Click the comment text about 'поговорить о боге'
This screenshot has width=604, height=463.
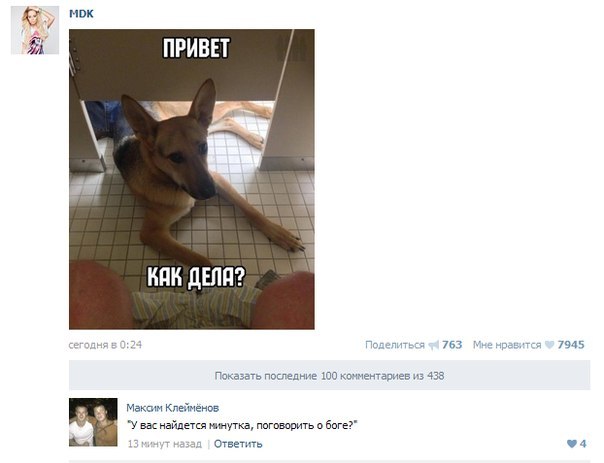coord(243,426)
